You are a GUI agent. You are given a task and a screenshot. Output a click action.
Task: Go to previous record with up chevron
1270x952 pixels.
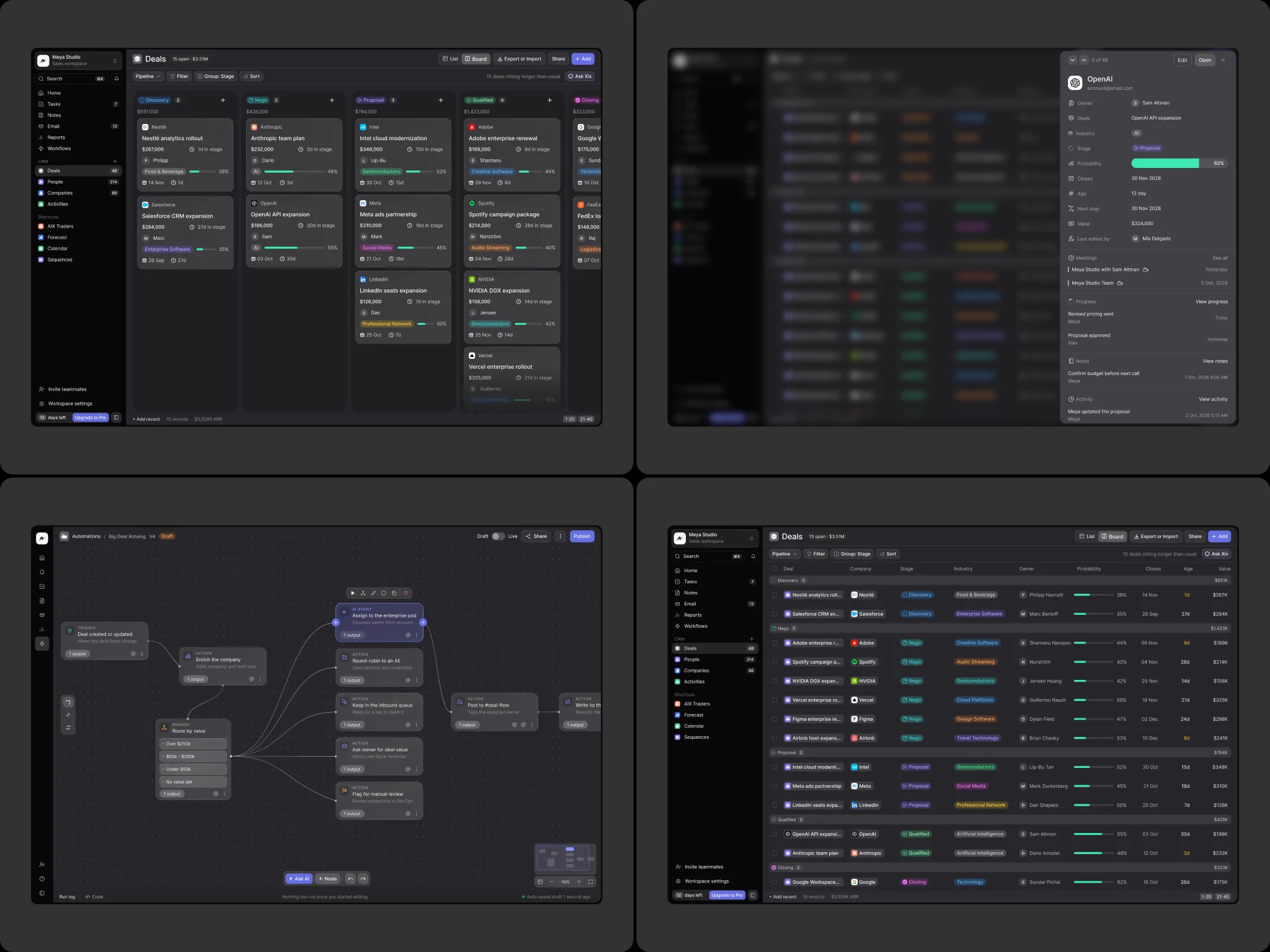pyautogui.click(x=1083, y=60)
